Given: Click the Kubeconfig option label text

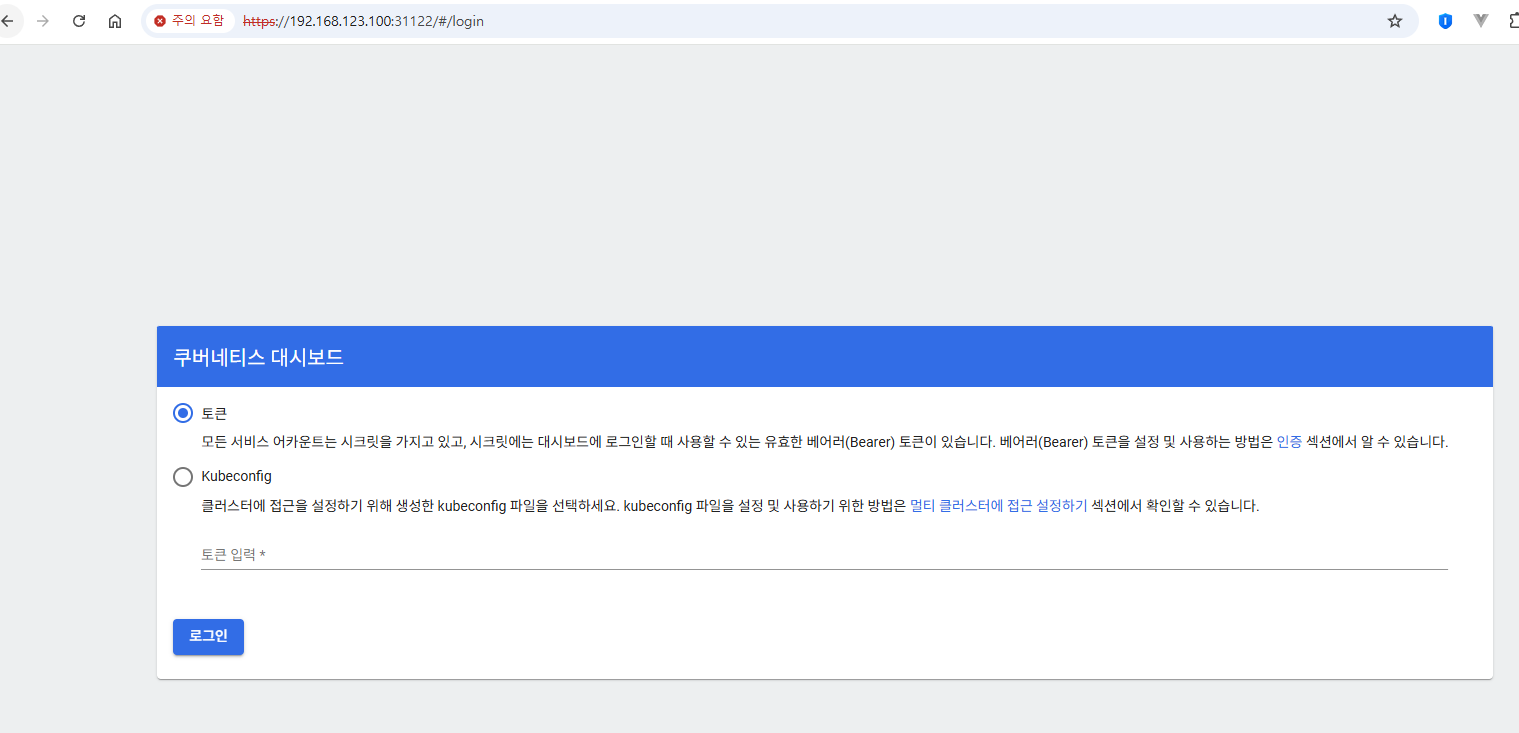Looking at the screenshot, I should [236, 477].
